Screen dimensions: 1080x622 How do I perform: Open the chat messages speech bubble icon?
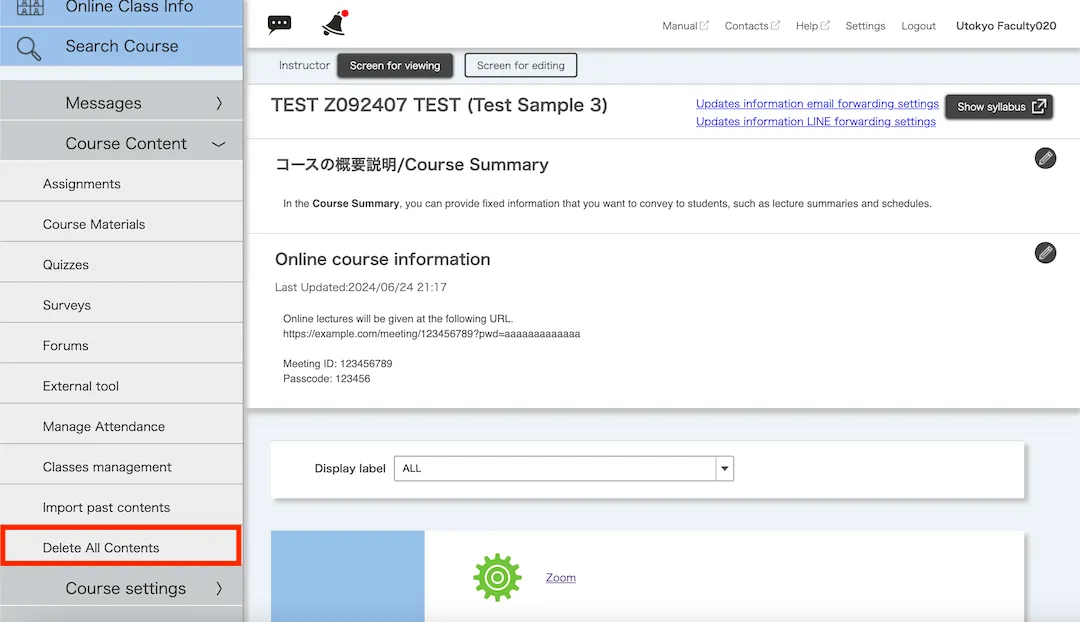click(x=280, y=25)
